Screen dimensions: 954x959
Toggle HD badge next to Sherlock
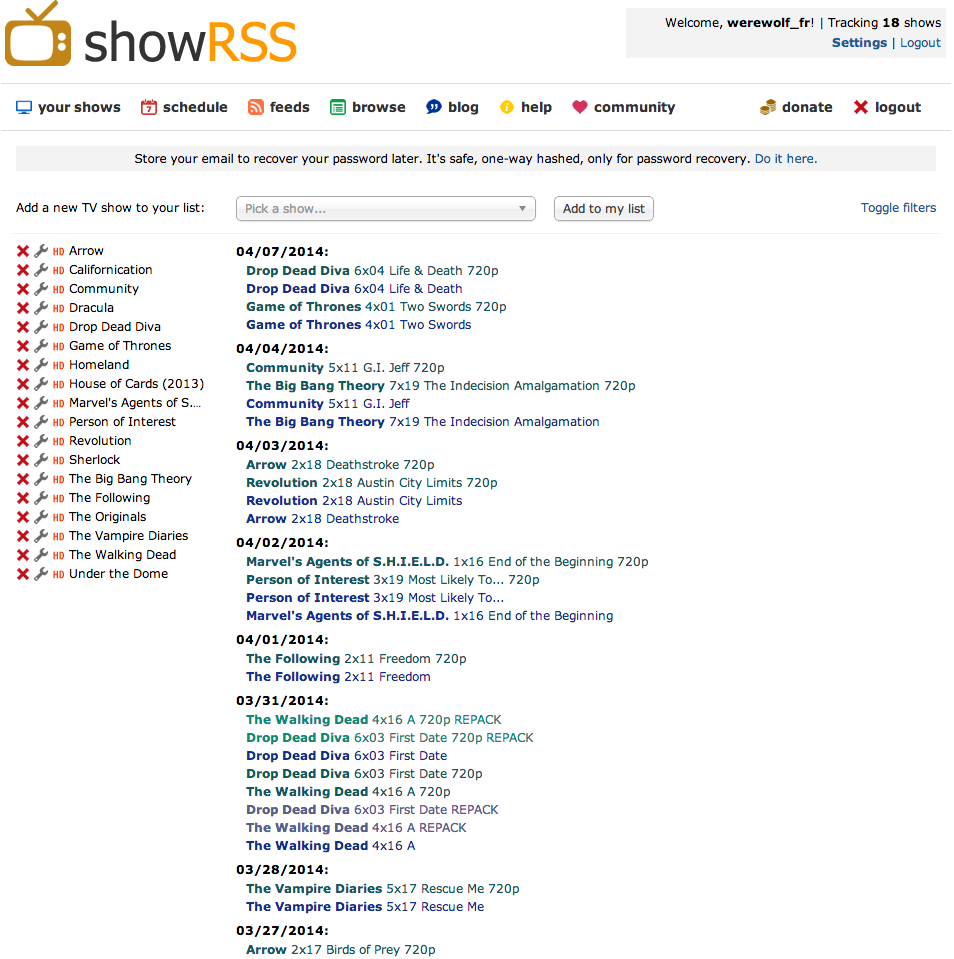point(59,460)
